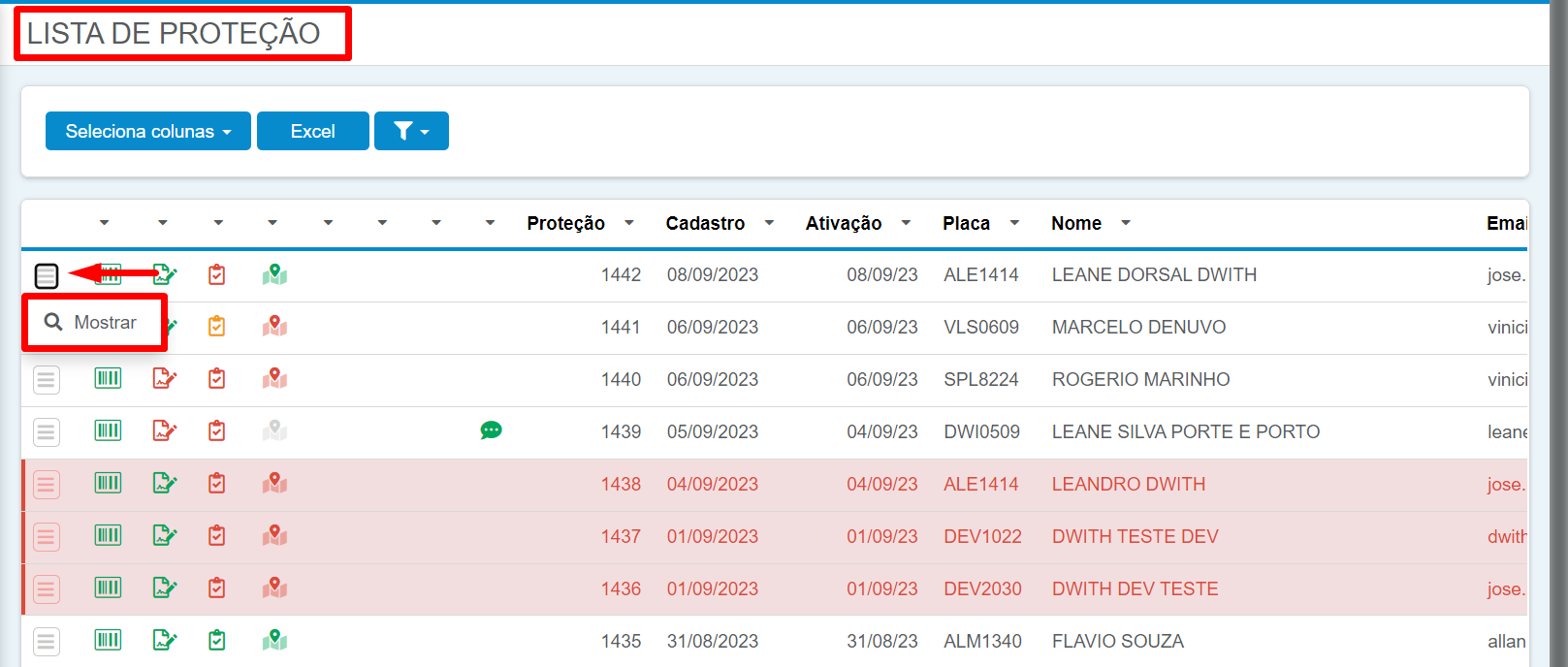
Task: Click the barcode icon for FLAVIO SOUZA
Action: pyautogui.click(x=108, y=640)
